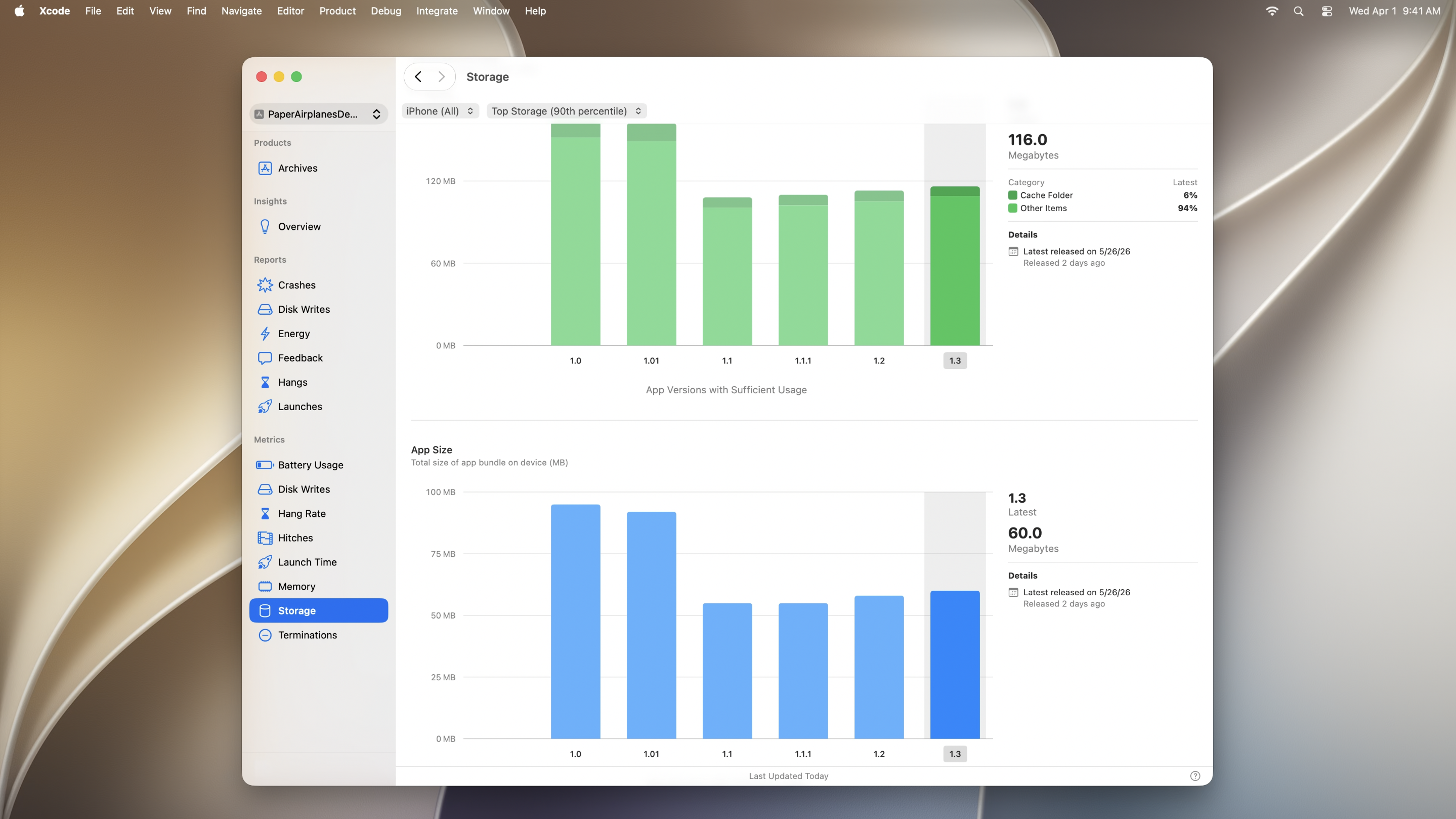Click the Feedback speech bubble icon

(265, 357)
